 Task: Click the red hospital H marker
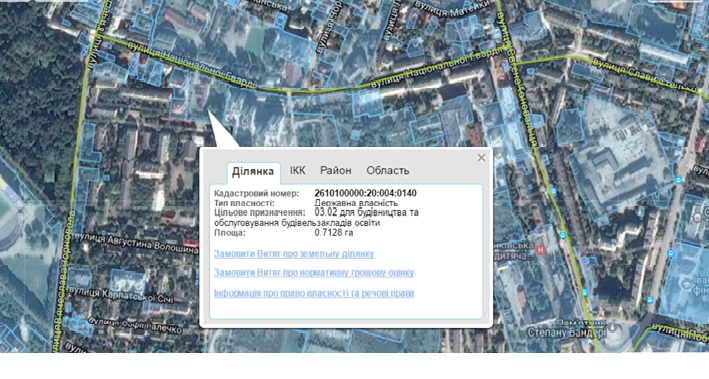pos(540,249)
